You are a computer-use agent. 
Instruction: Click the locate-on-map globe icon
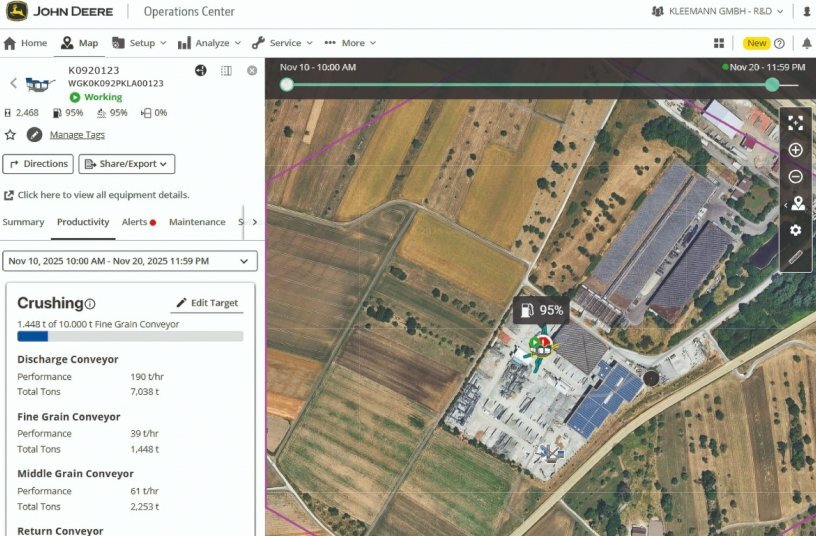200,70
